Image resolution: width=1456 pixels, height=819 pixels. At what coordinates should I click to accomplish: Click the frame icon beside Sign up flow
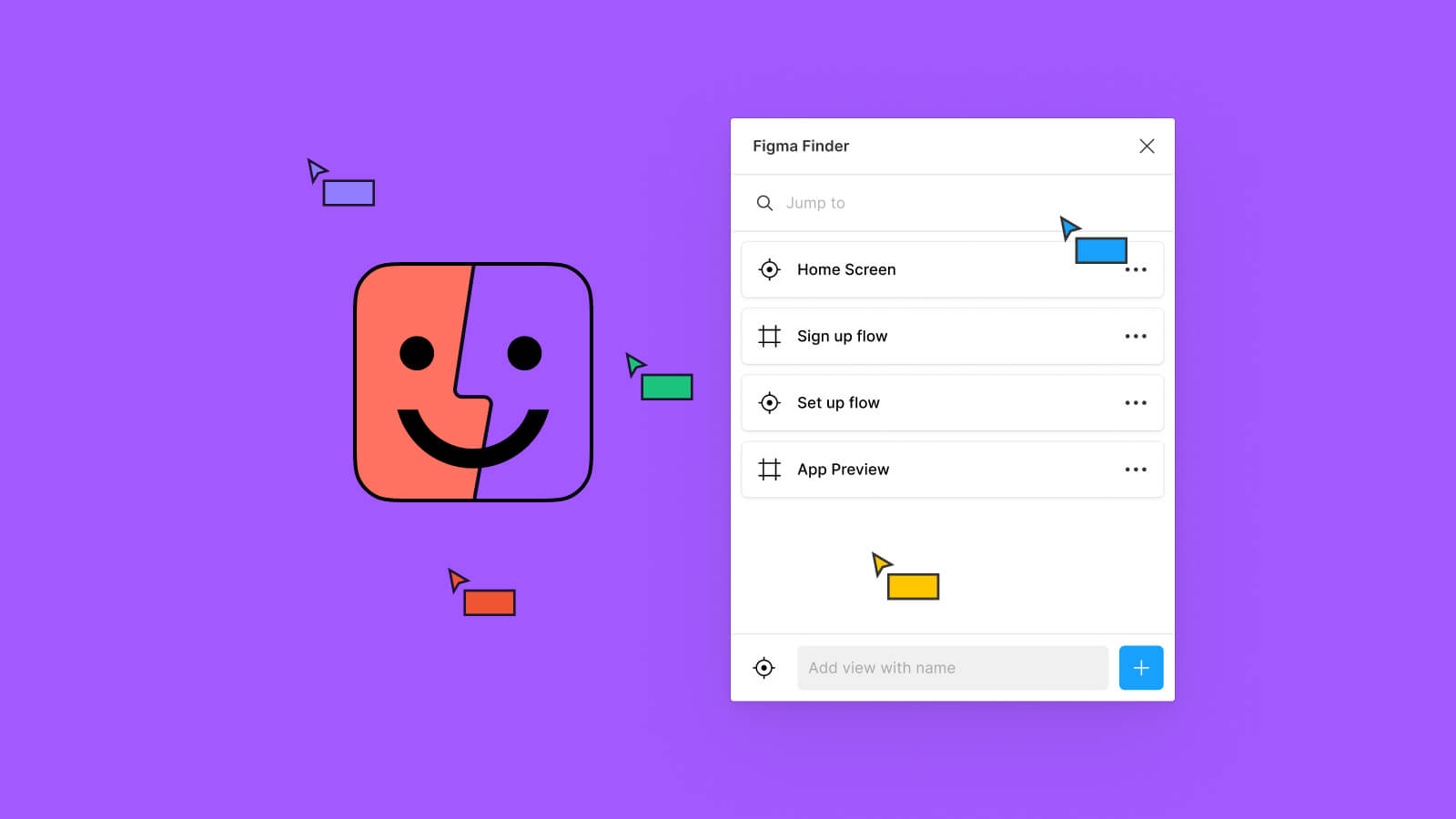769,337
